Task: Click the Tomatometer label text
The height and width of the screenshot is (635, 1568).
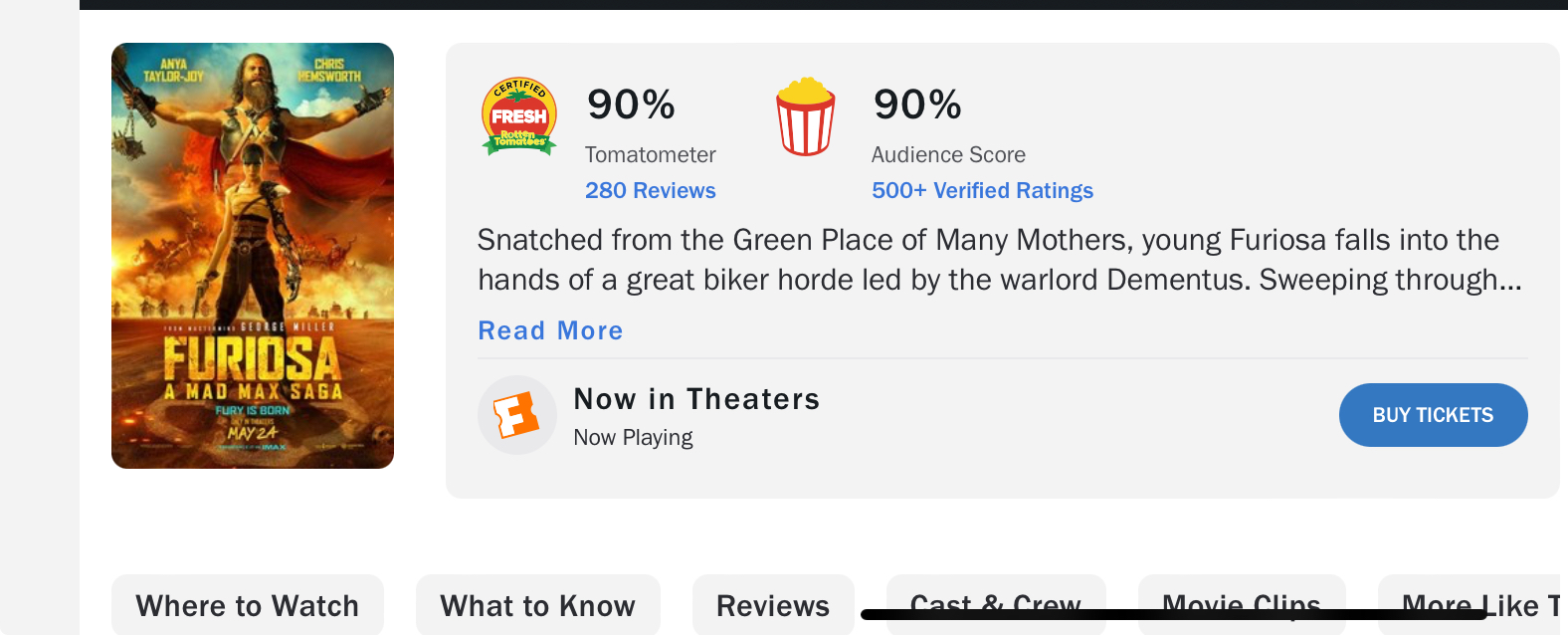Action: point(650,154)
